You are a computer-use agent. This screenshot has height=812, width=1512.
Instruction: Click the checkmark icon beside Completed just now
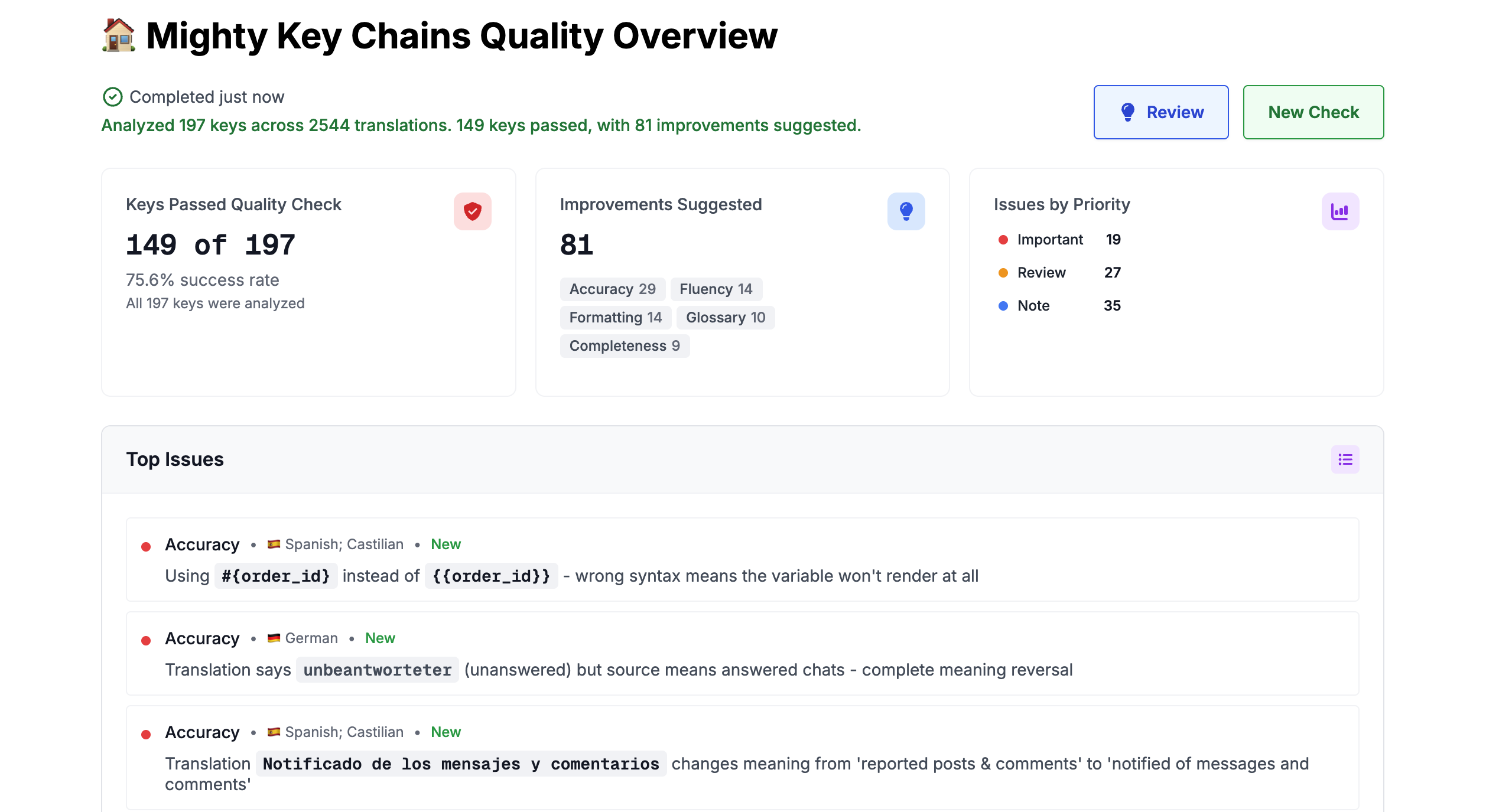click(112, 96)
